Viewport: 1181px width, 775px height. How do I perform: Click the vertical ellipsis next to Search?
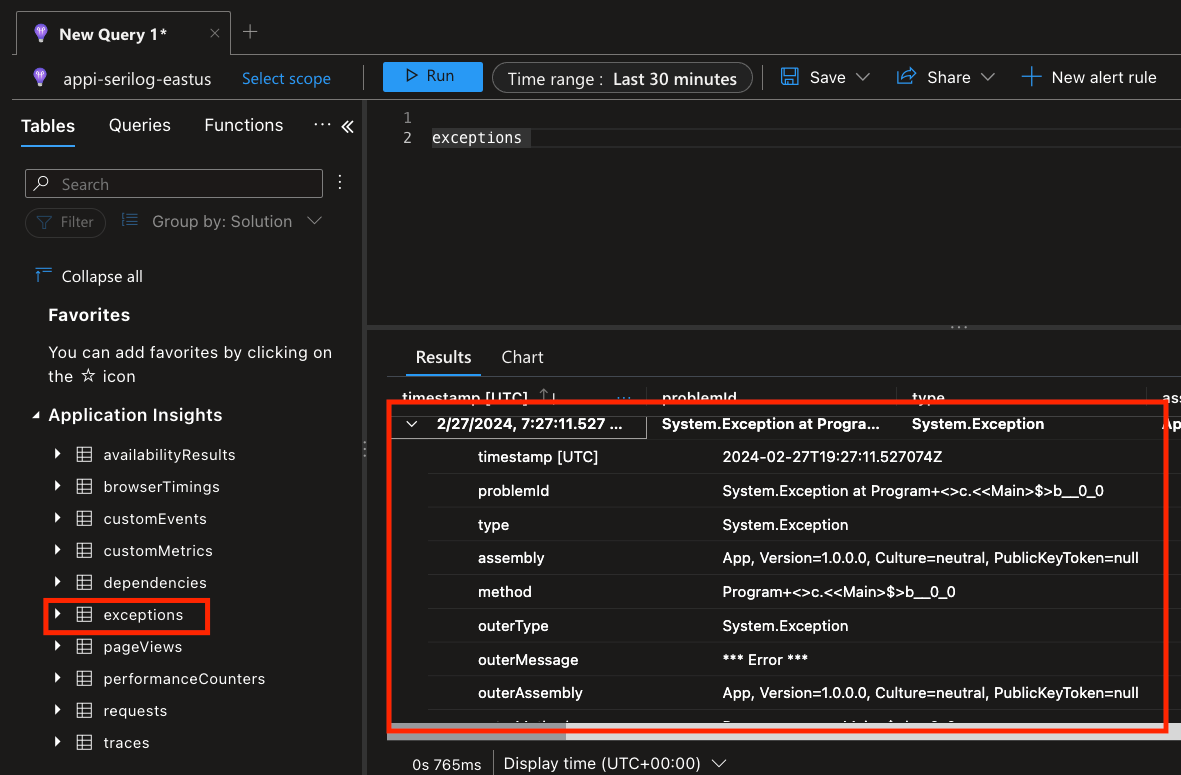point(340,183)
